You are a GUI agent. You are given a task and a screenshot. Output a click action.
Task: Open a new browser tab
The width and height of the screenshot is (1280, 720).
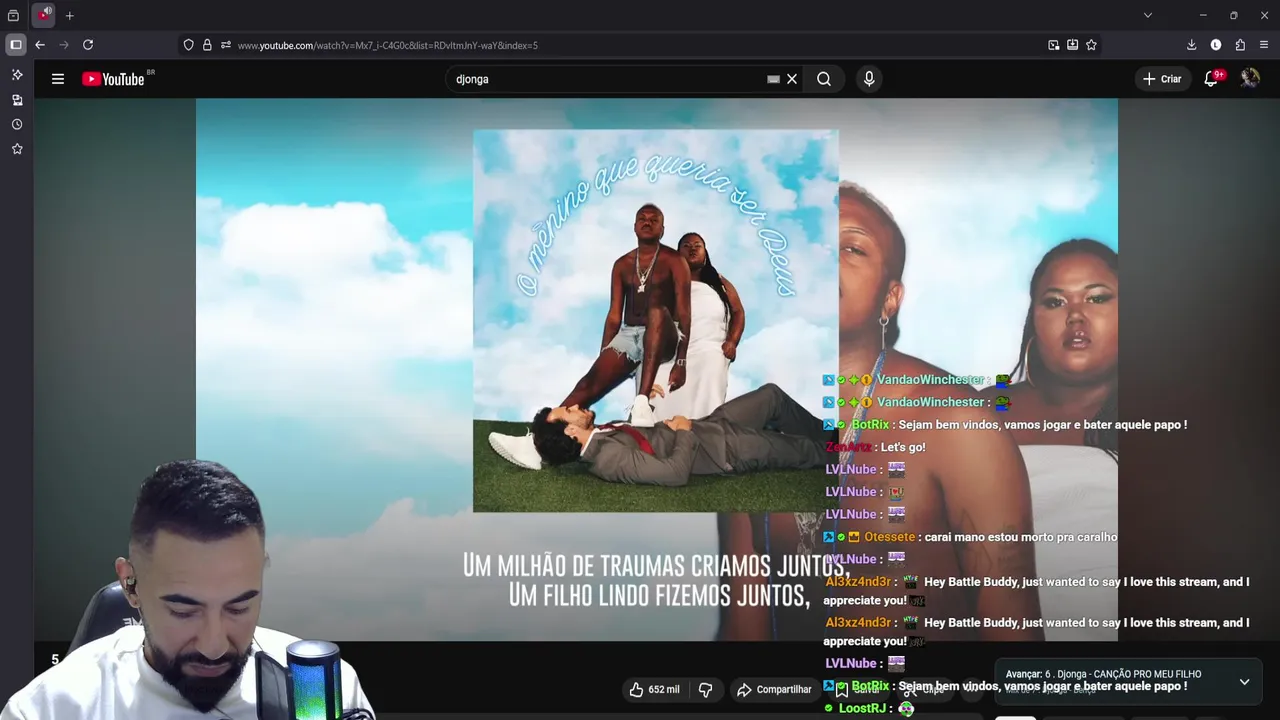pos(70,15)
